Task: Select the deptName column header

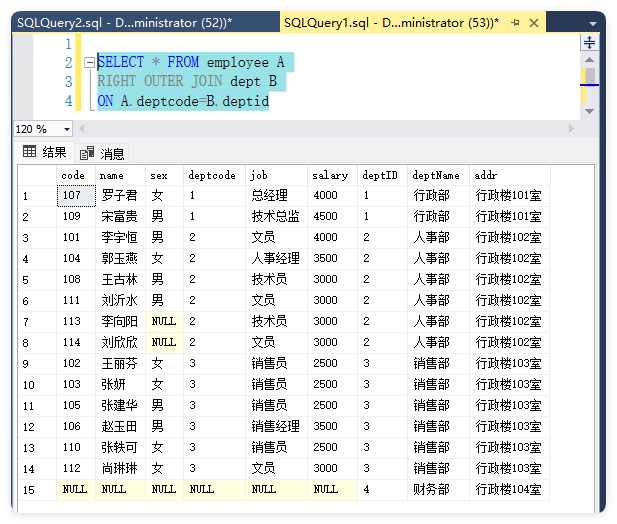Action: click(x=438, y=175)
